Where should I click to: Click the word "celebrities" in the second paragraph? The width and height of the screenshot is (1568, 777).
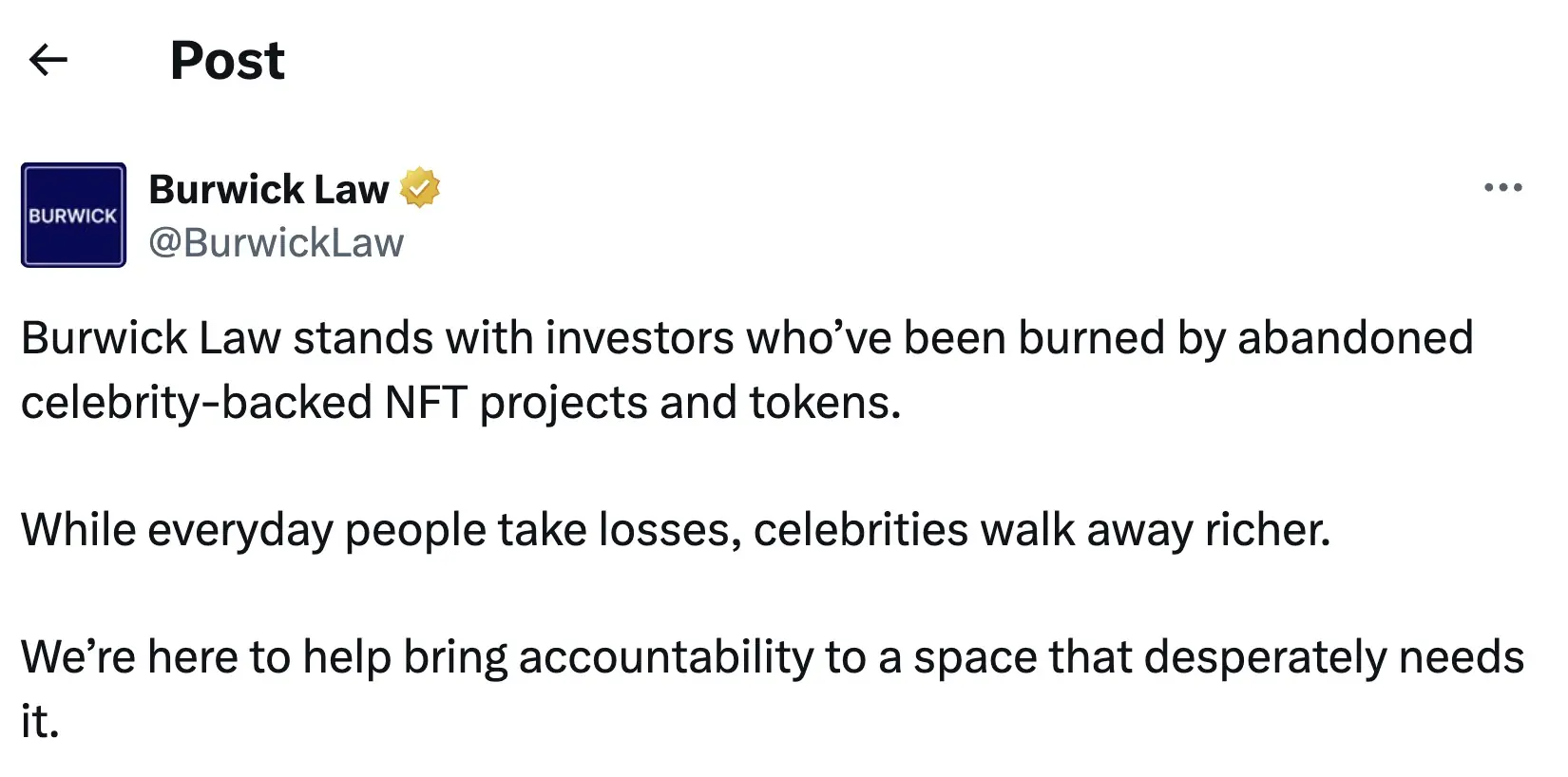860,530
